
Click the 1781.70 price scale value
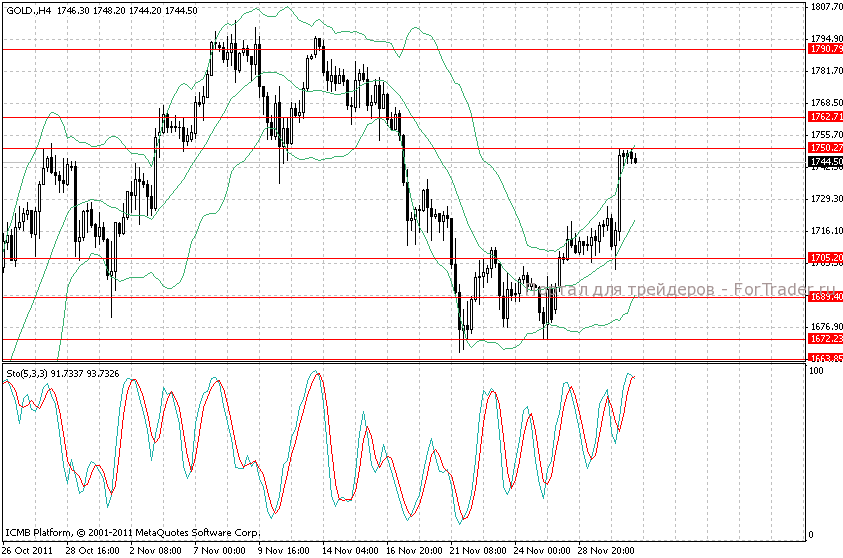tap(826, 71)
